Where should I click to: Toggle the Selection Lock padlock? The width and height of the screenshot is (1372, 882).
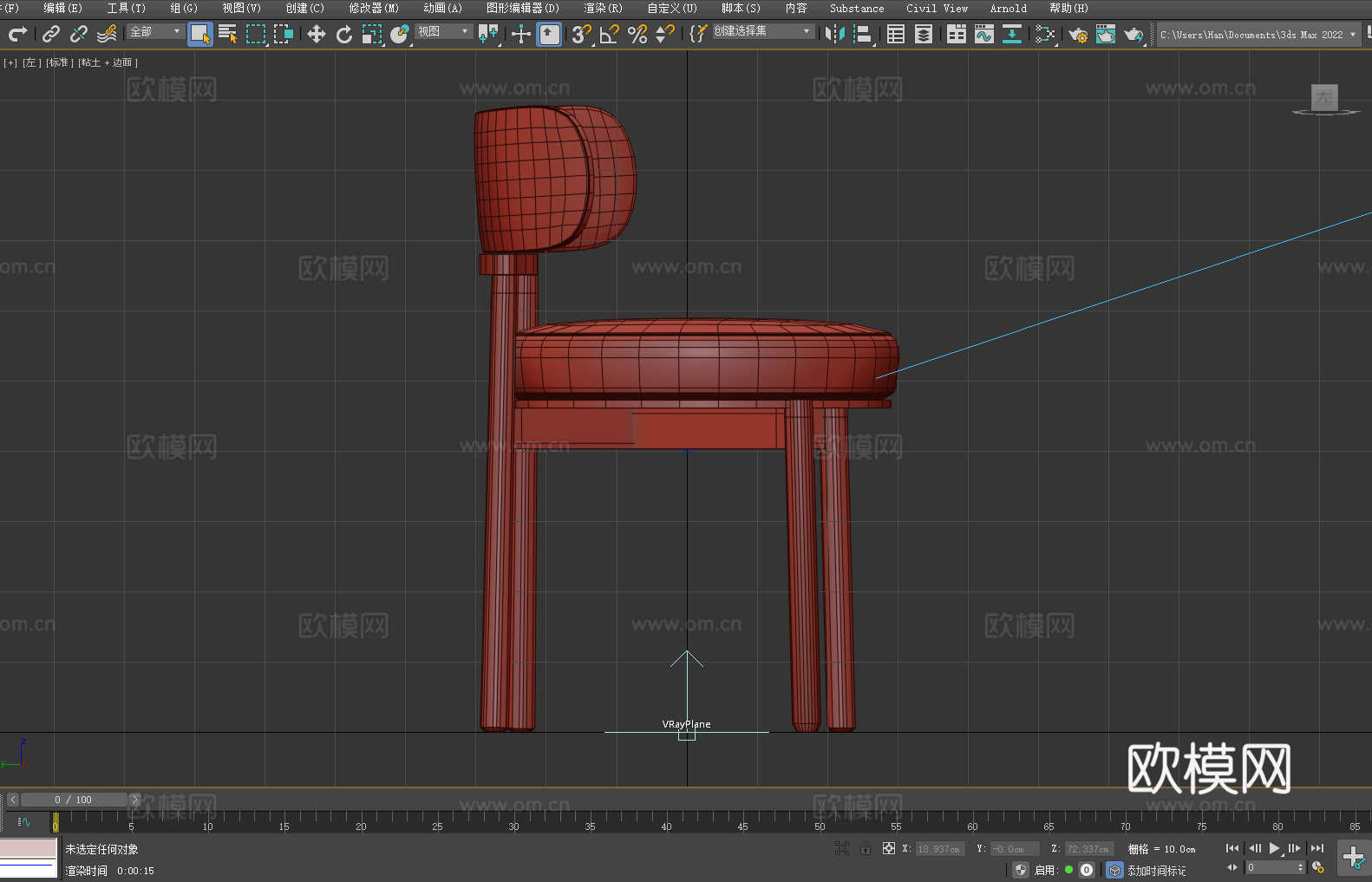[x=866, y=848]
